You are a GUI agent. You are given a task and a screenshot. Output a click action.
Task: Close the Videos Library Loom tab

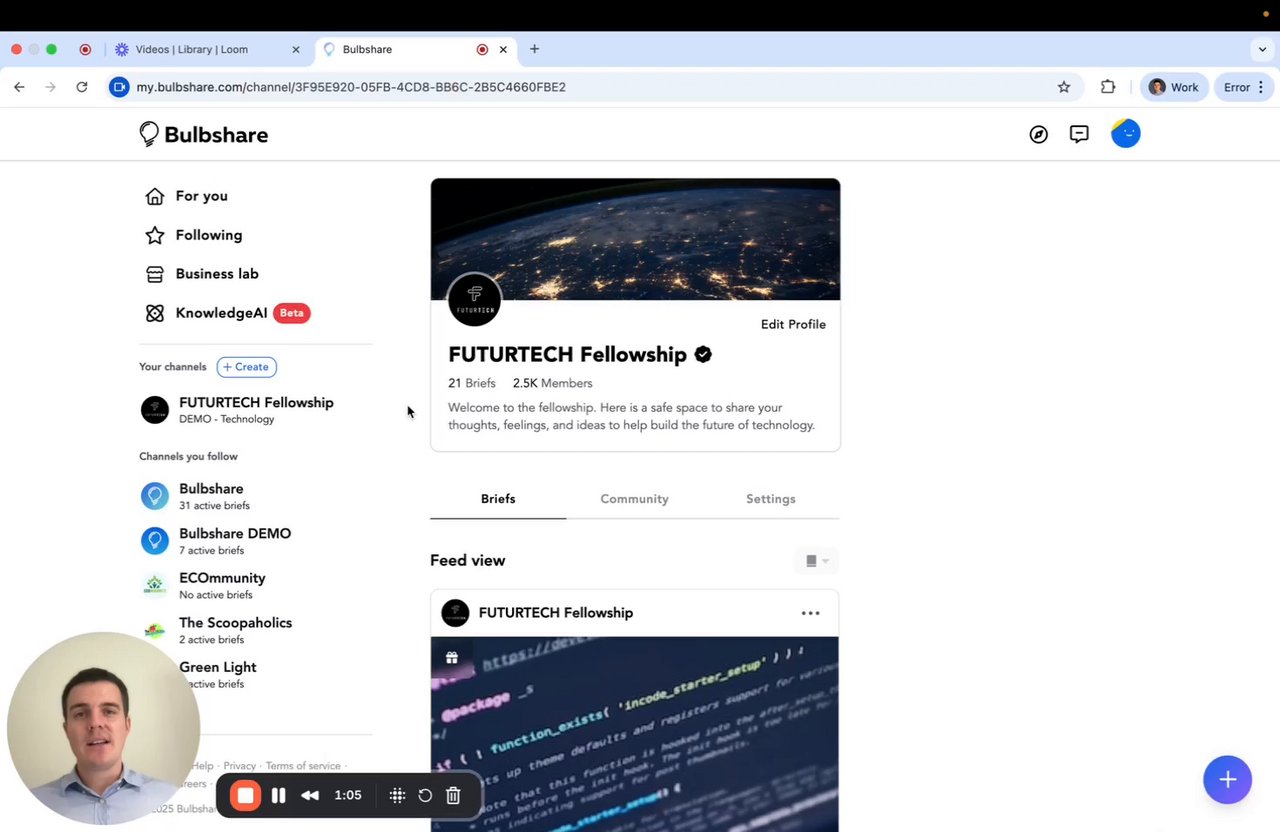295,49
